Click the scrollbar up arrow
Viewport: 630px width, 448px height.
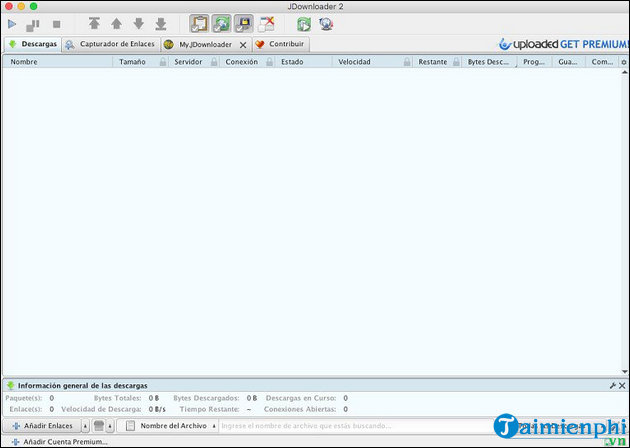click(624, 72)
